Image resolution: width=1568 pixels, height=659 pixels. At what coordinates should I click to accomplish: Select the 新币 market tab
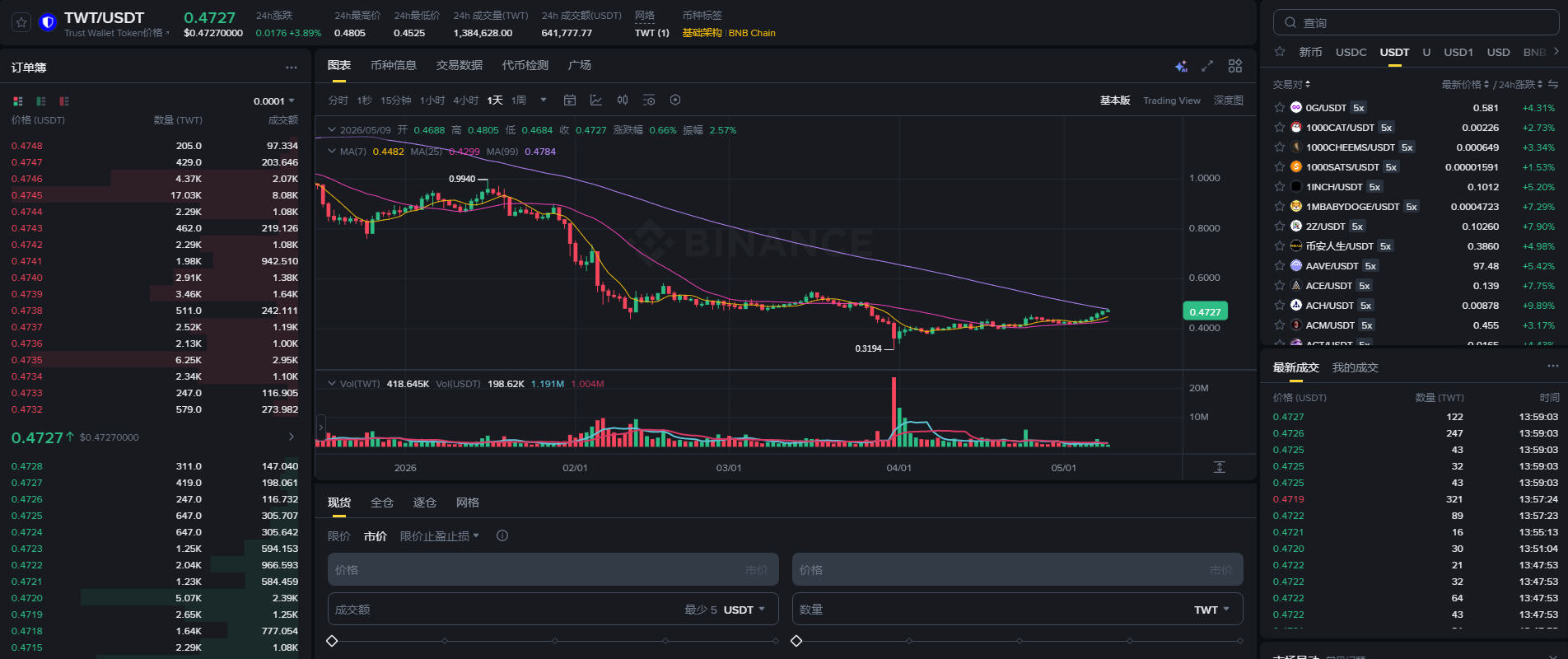(x=1310, y=52)
